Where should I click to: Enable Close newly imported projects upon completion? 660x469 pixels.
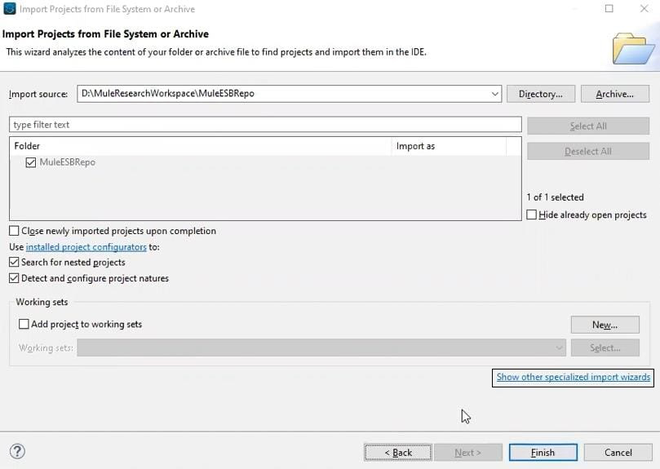14,231
